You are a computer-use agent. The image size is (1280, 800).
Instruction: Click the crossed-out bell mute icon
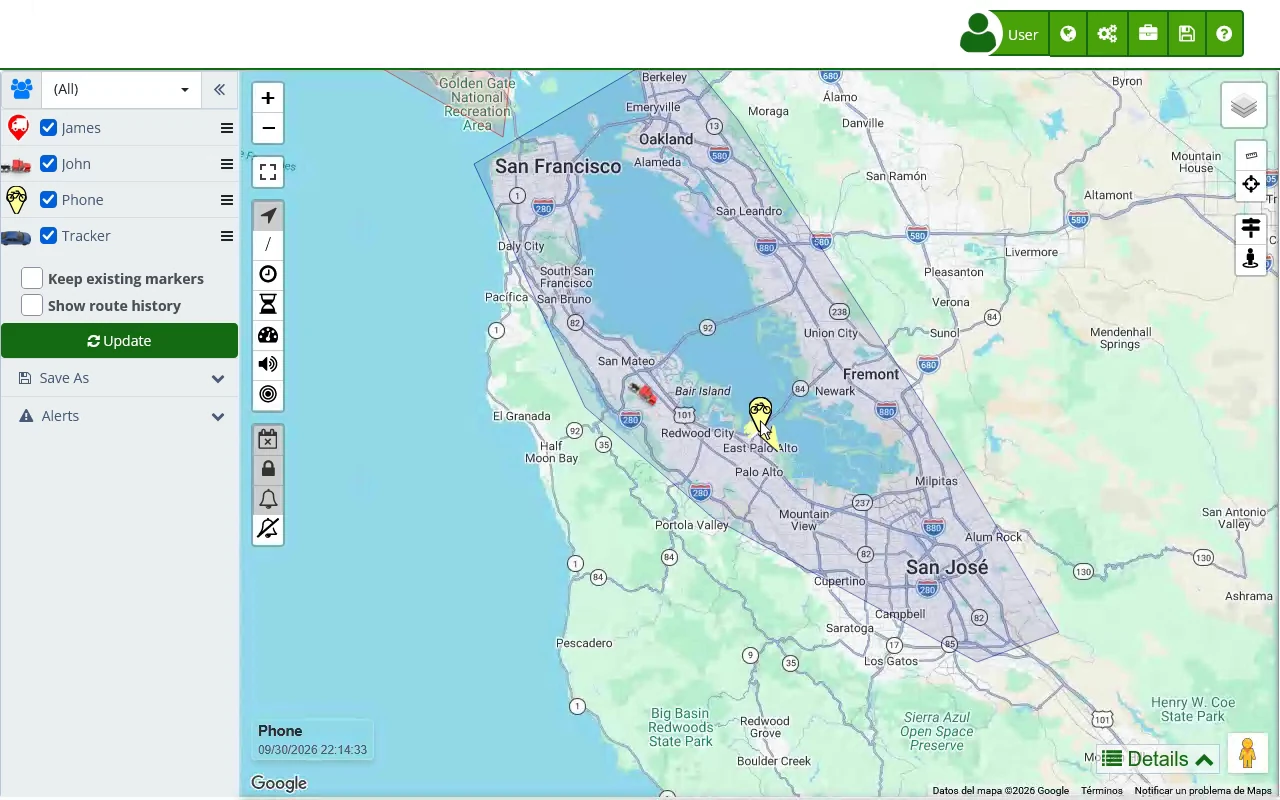coord(268,529)
